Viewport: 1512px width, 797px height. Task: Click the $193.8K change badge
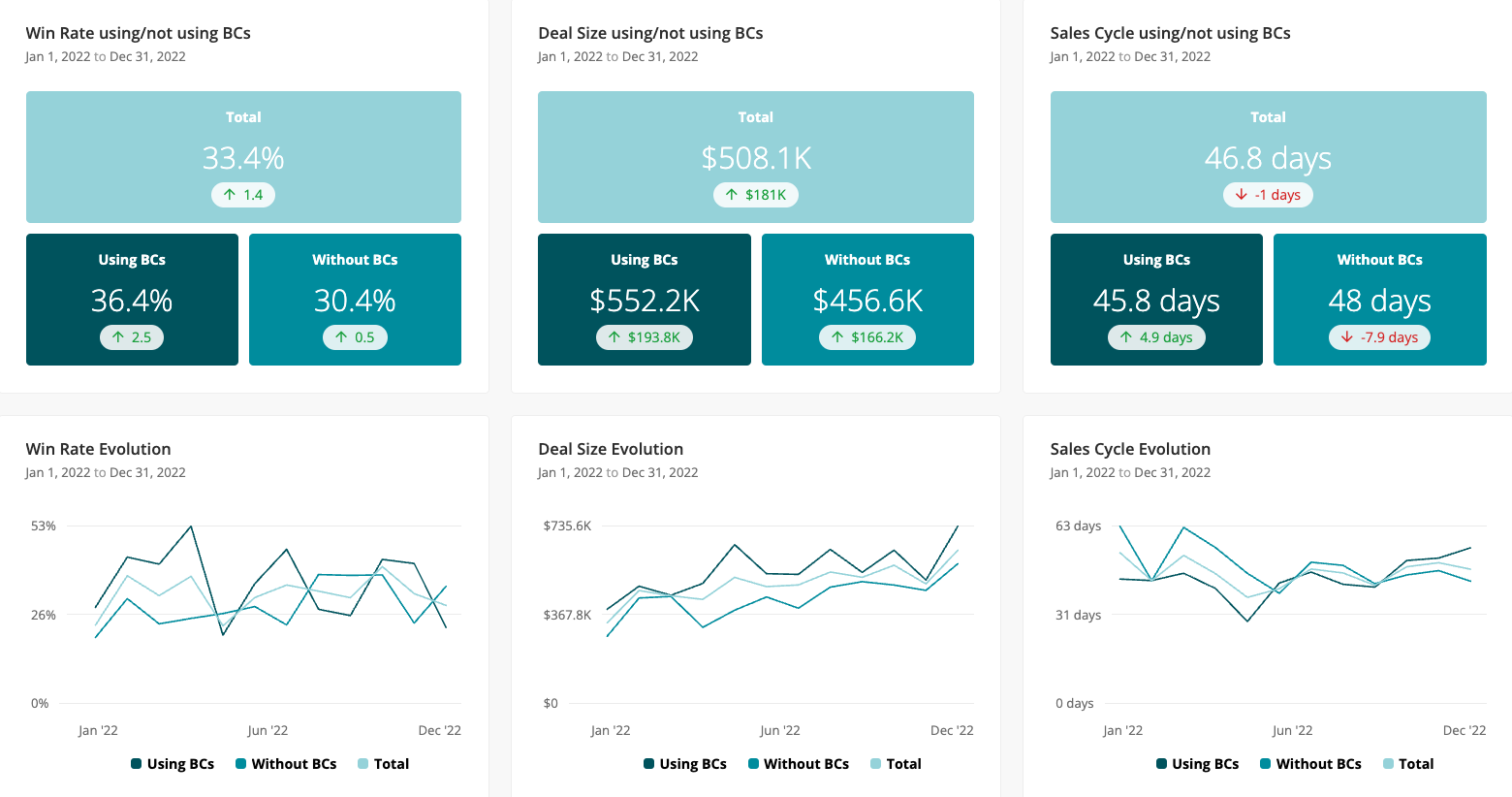(645, 337)
